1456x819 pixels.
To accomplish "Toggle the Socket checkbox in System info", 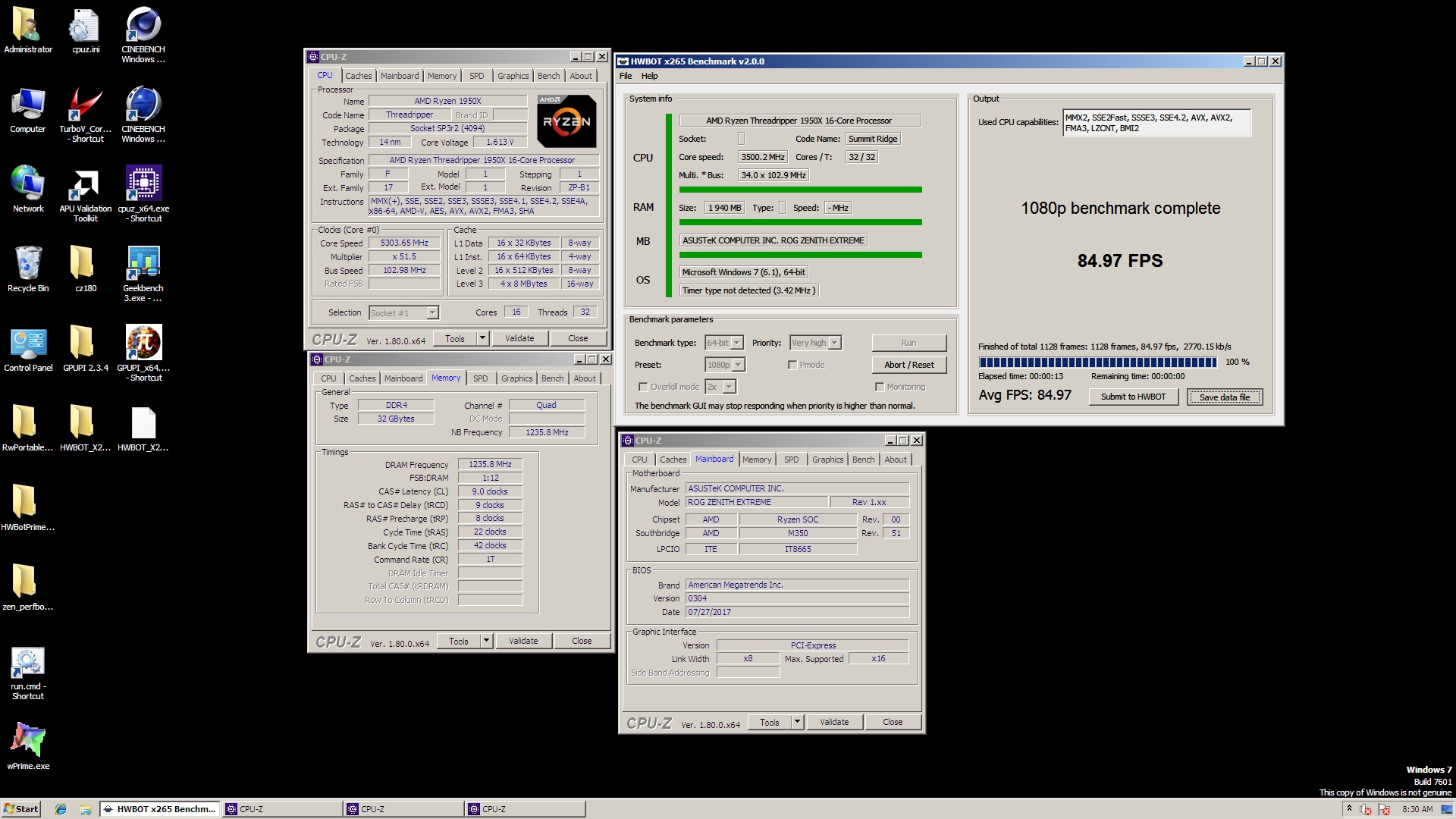I will point(742,139).
